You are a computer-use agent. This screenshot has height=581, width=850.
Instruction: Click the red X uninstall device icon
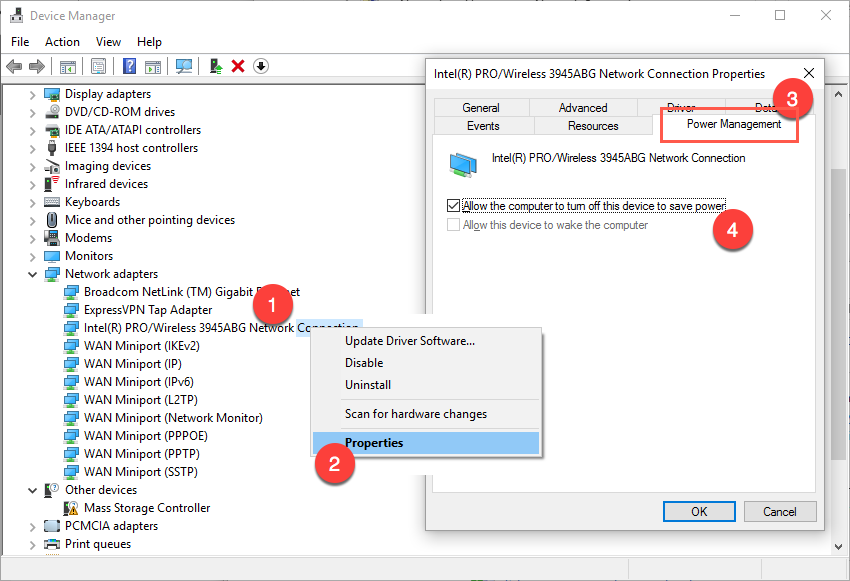coord(238,66)
